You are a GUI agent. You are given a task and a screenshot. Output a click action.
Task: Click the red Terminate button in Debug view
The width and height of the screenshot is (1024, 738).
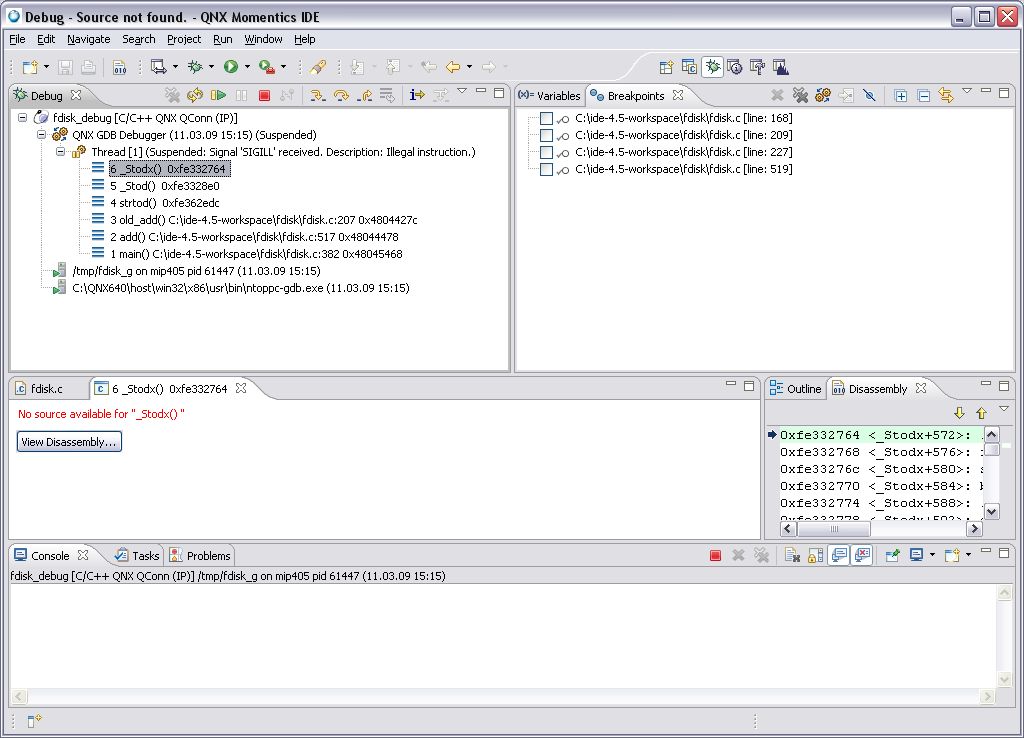[x=264, y=96]
